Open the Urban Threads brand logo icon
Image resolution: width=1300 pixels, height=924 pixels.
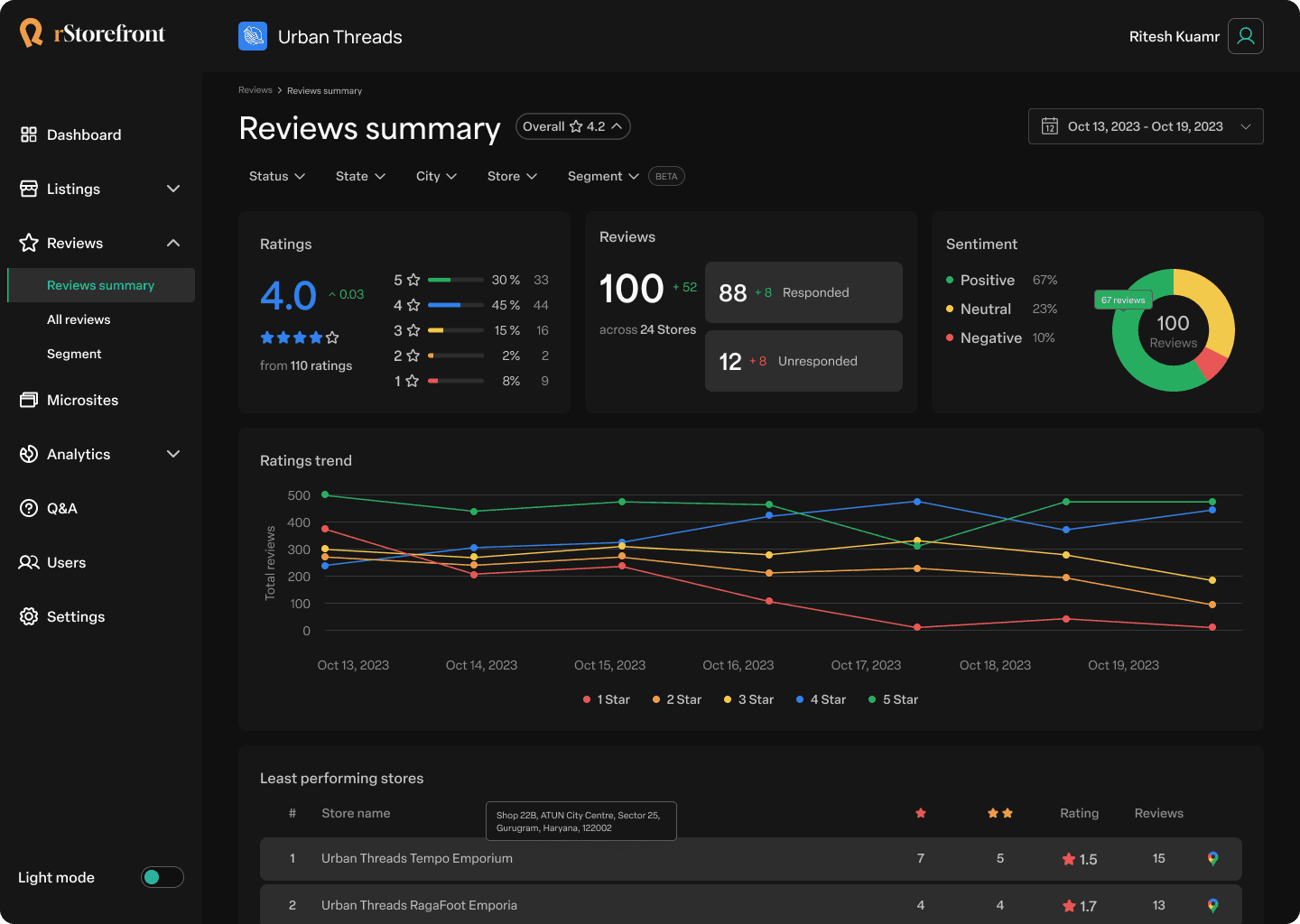253,36
